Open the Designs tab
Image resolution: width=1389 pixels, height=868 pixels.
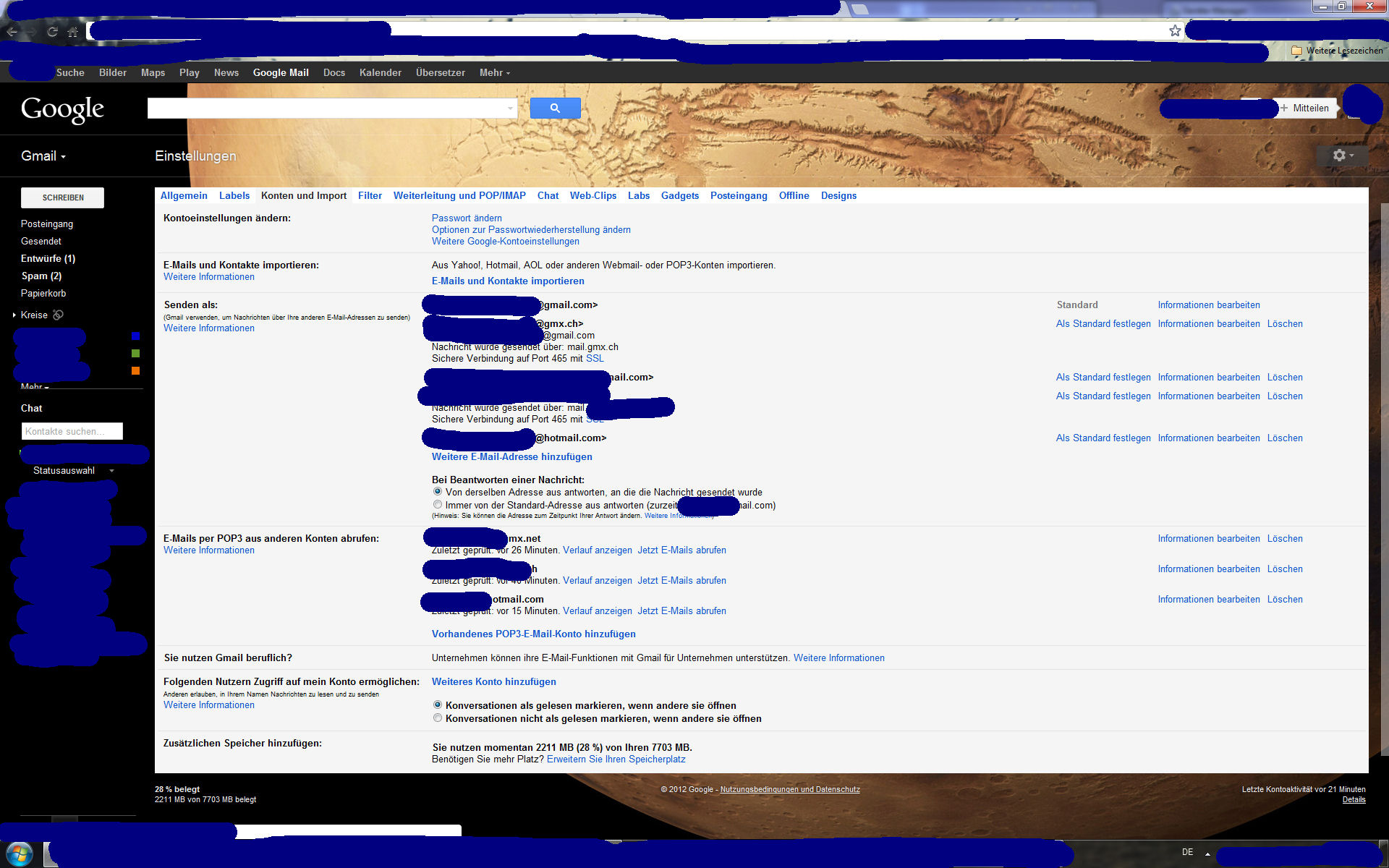(838, 195)
